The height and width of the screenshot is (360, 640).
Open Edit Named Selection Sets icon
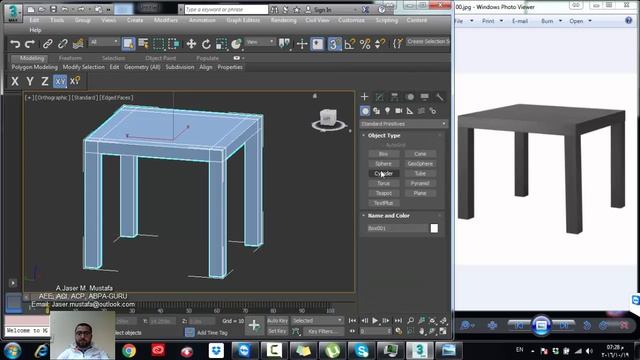[x=397, y=44]
